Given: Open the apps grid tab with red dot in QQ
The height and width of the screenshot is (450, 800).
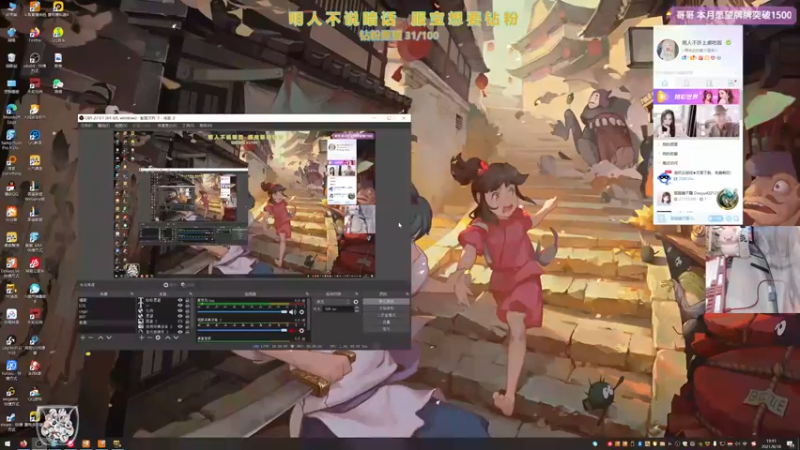Looking at the screenshot, I should (x=731, y=83).
